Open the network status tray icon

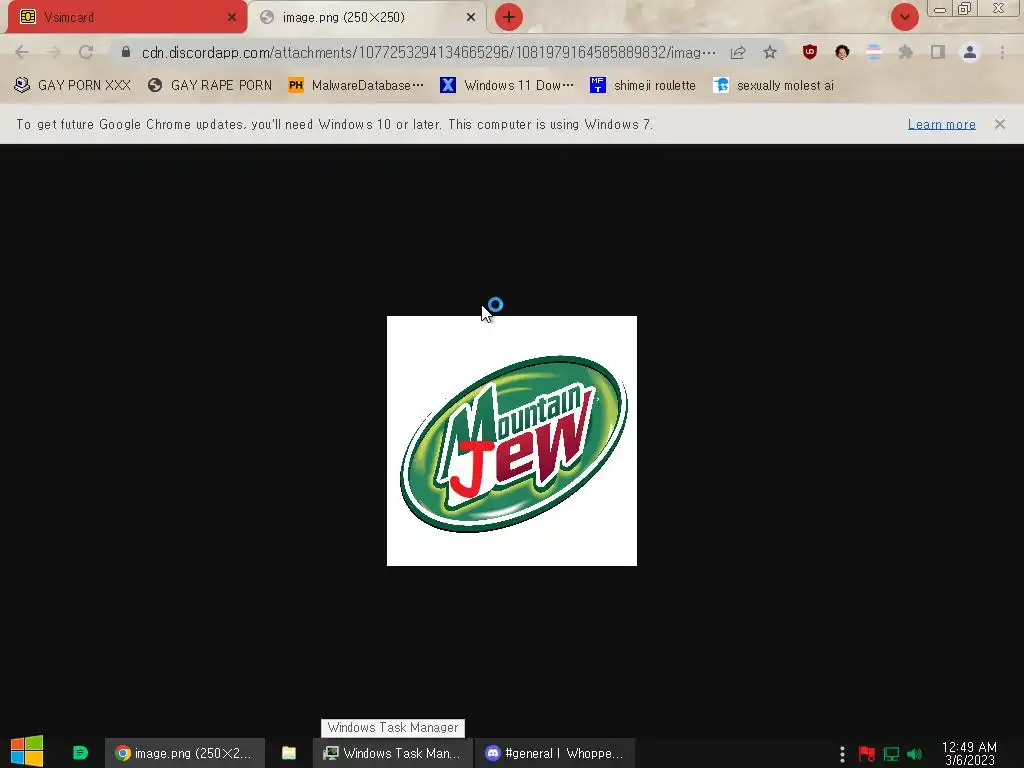(891, 754)
